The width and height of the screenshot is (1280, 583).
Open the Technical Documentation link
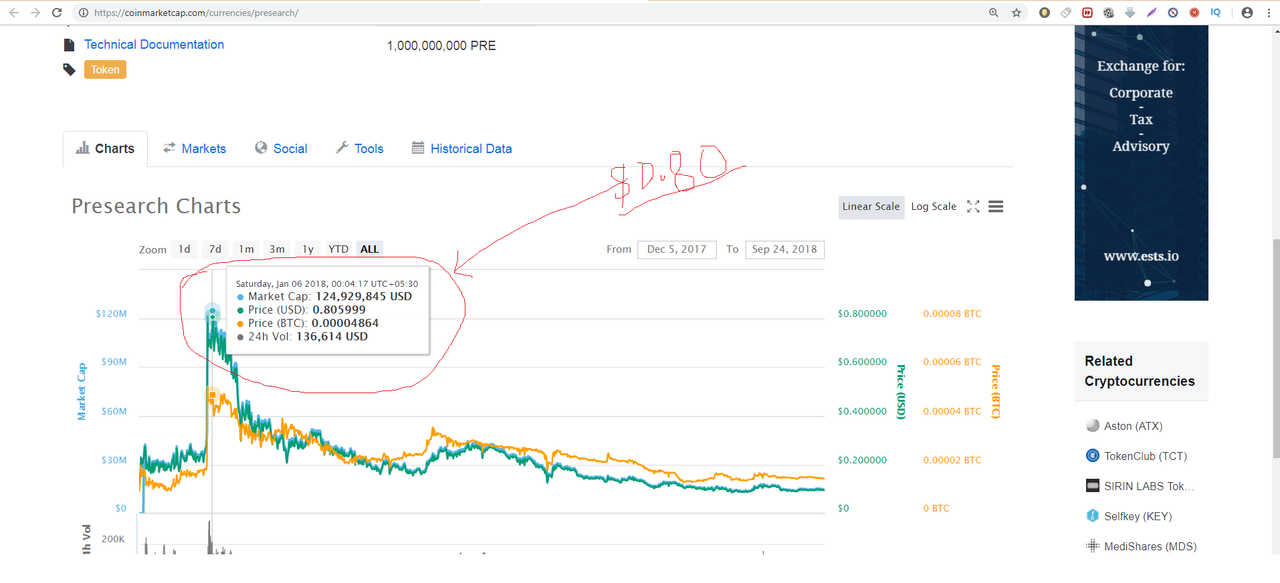click(154, 45)
